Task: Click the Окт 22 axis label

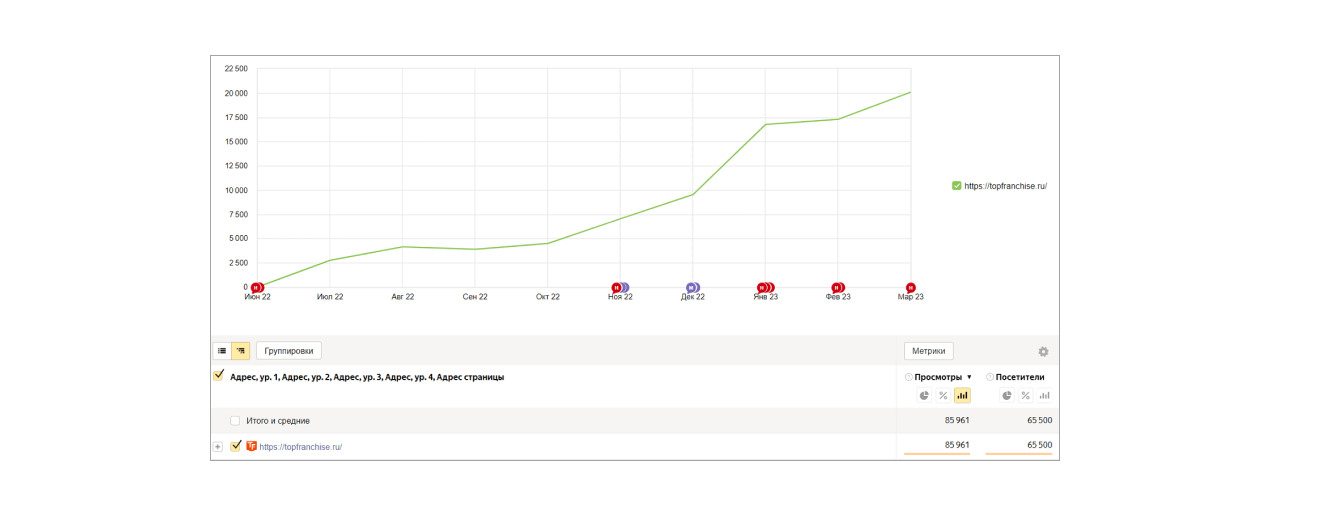Action: (548, 297)
